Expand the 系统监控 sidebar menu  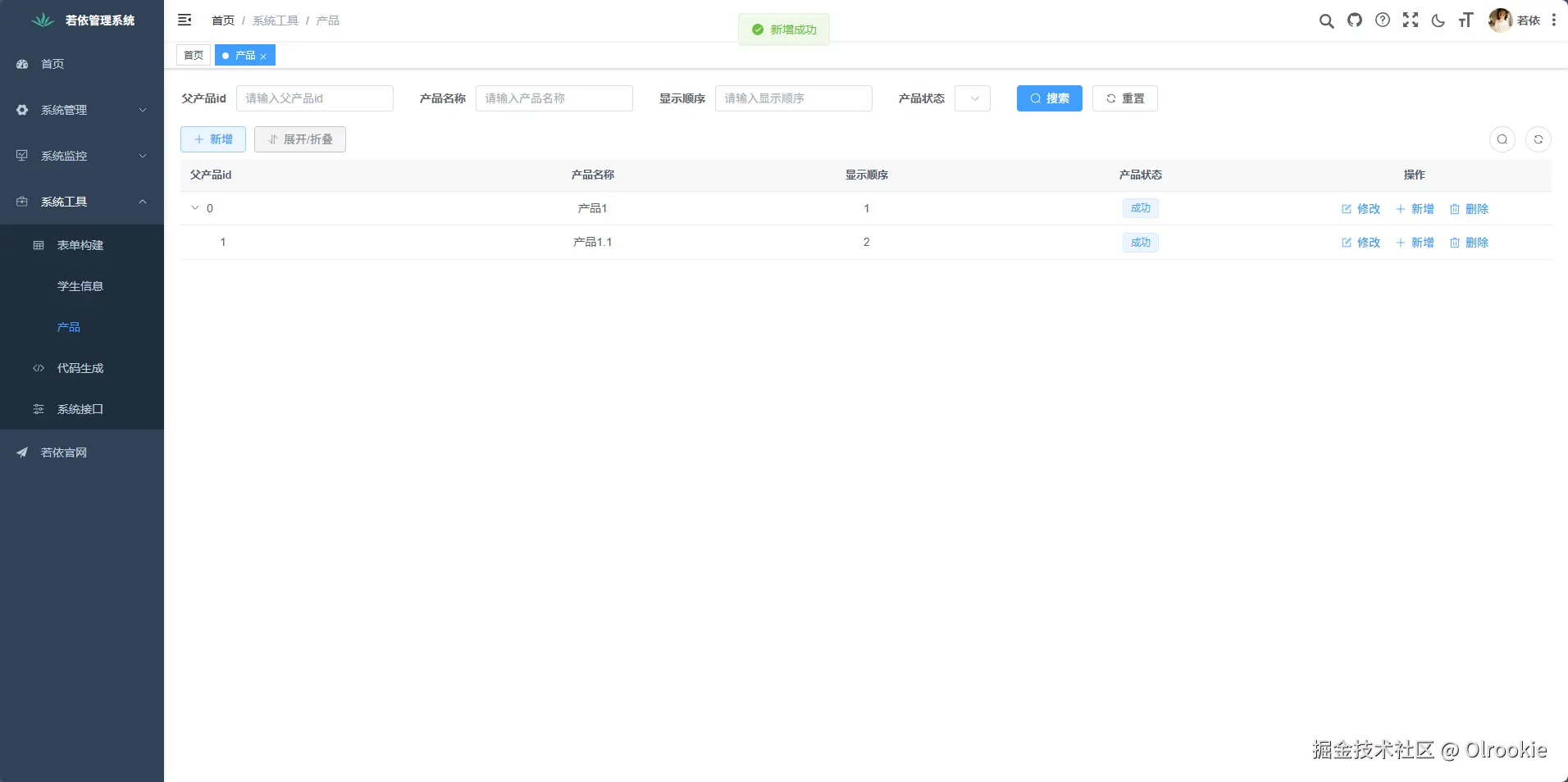tap(82, 156)
